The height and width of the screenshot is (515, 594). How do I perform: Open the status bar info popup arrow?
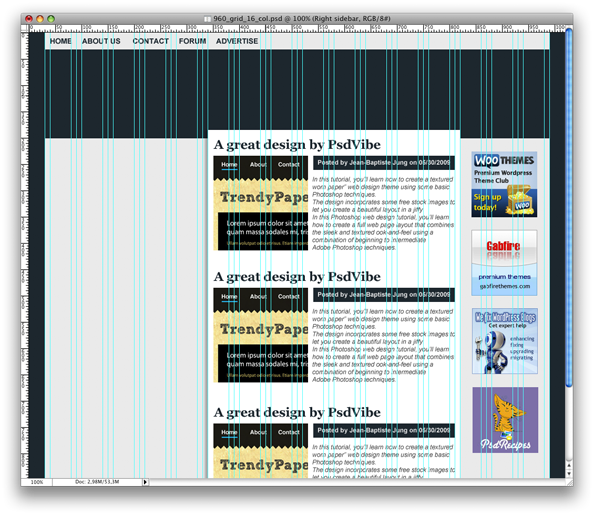click(145, 482)
